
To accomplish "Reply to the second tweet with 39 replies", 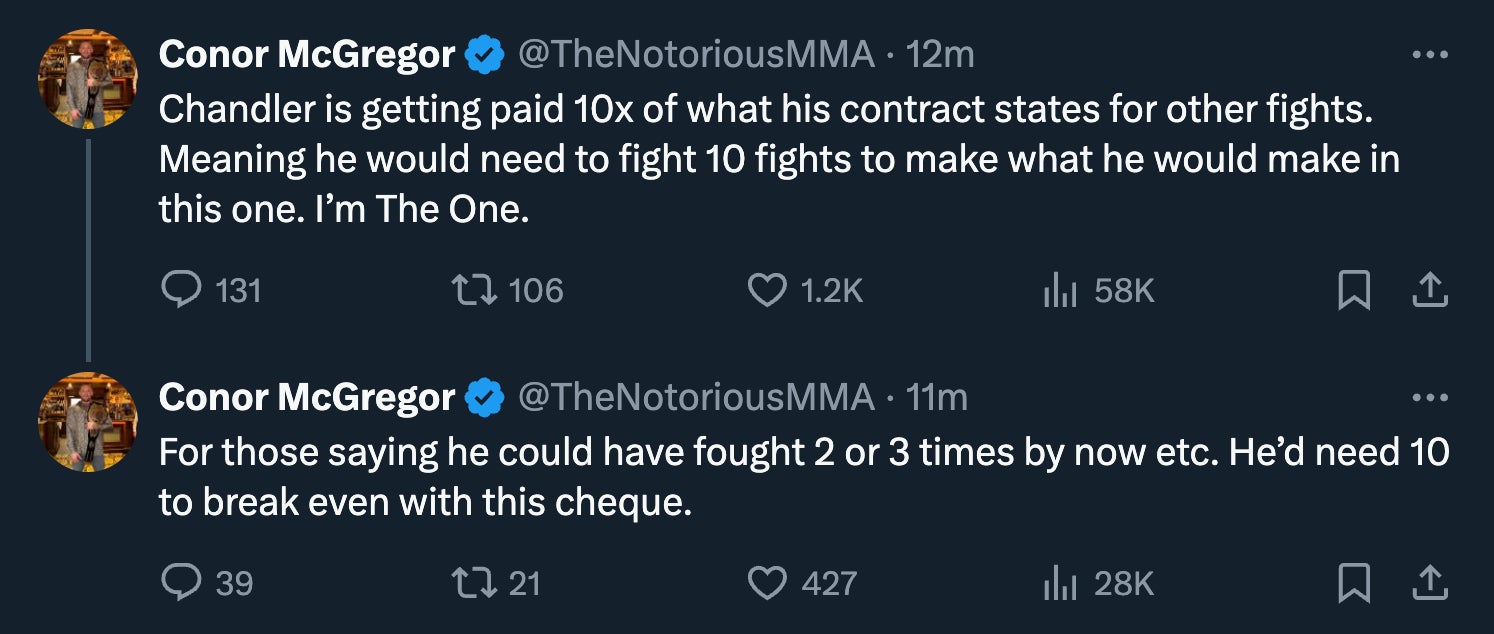I will pos(180,583).
